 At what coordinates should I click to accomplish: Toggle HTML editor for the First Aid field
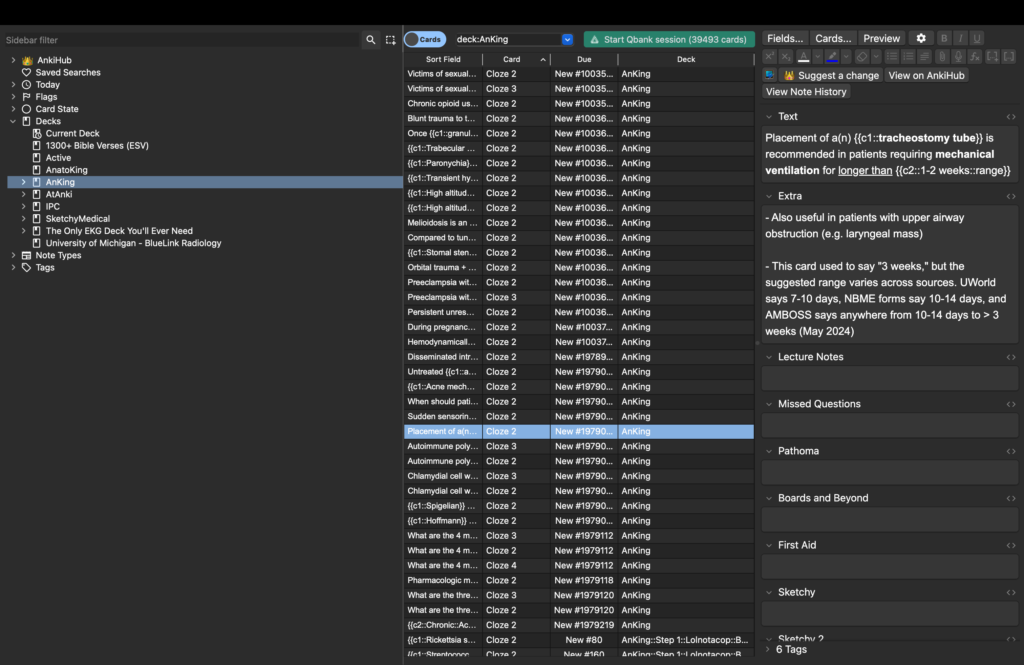tap(1011, 545)
